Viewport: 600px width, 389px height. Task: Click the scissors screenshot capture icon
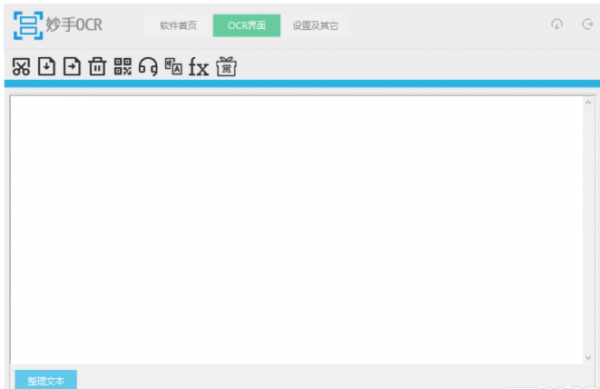(x=21, y=67)
